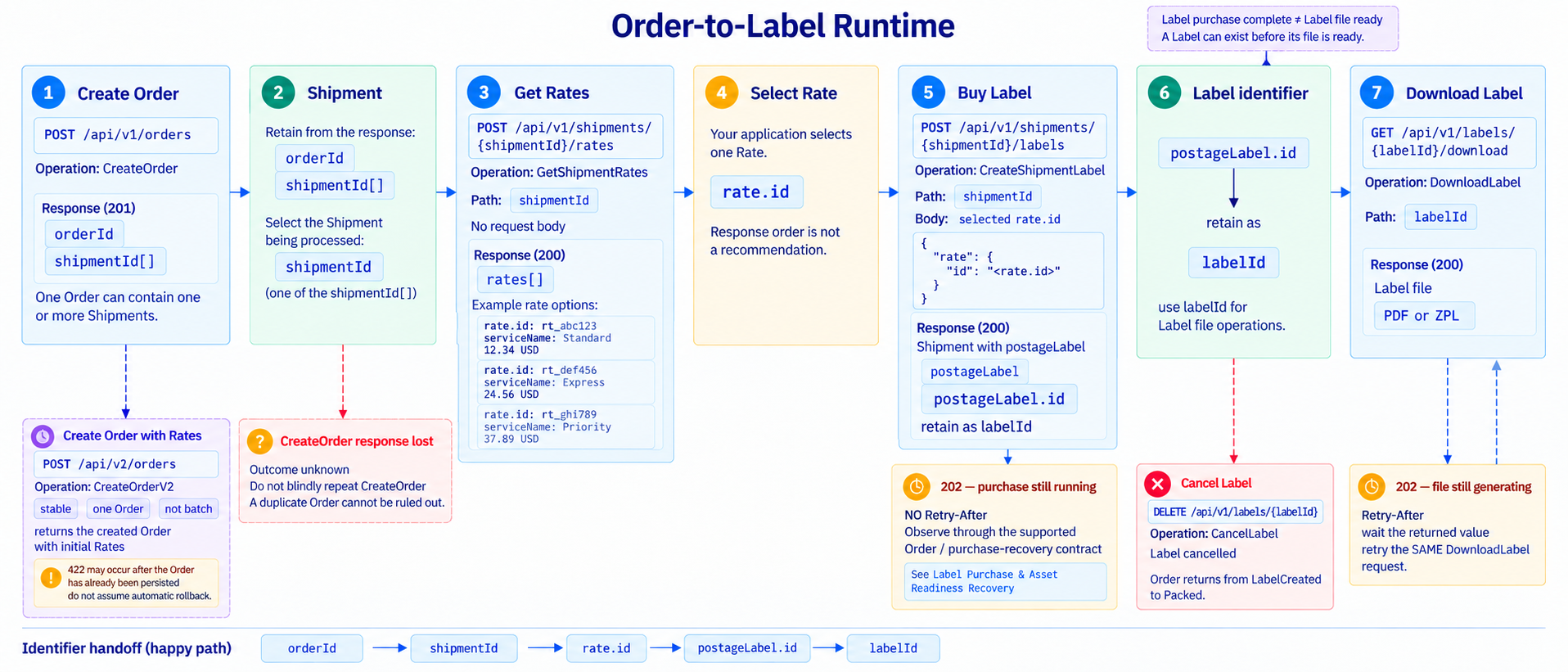Click the rate.id chip in the Select Rate card

click(x=756, y=192)
